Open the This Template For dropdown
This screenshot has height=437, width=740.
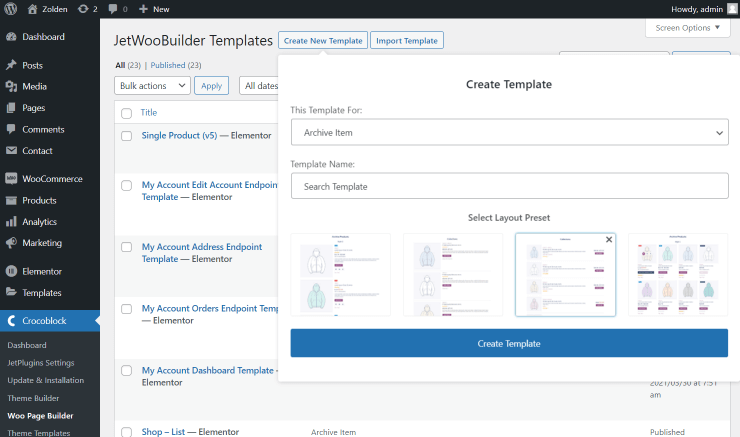click(510, 132)
